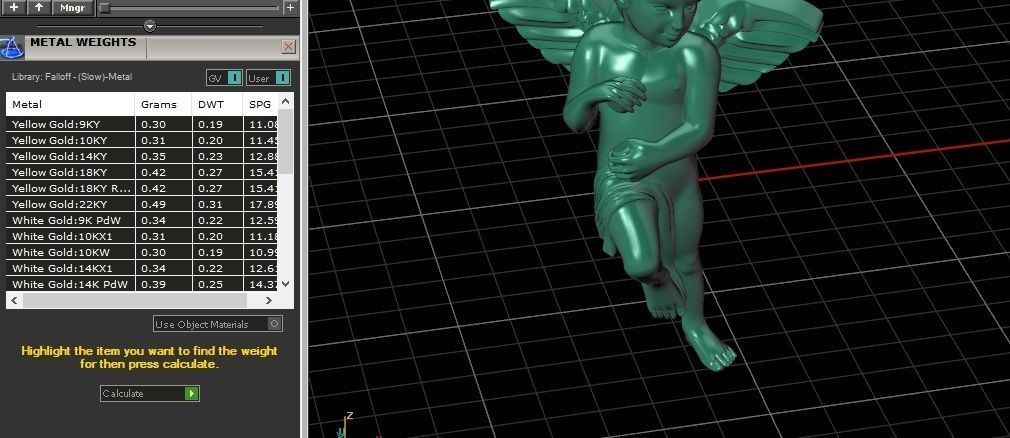1010x438 pixels.
Task: Click the 0.25 DWT value for 14K PdW
Action: (x=211, y=285)
